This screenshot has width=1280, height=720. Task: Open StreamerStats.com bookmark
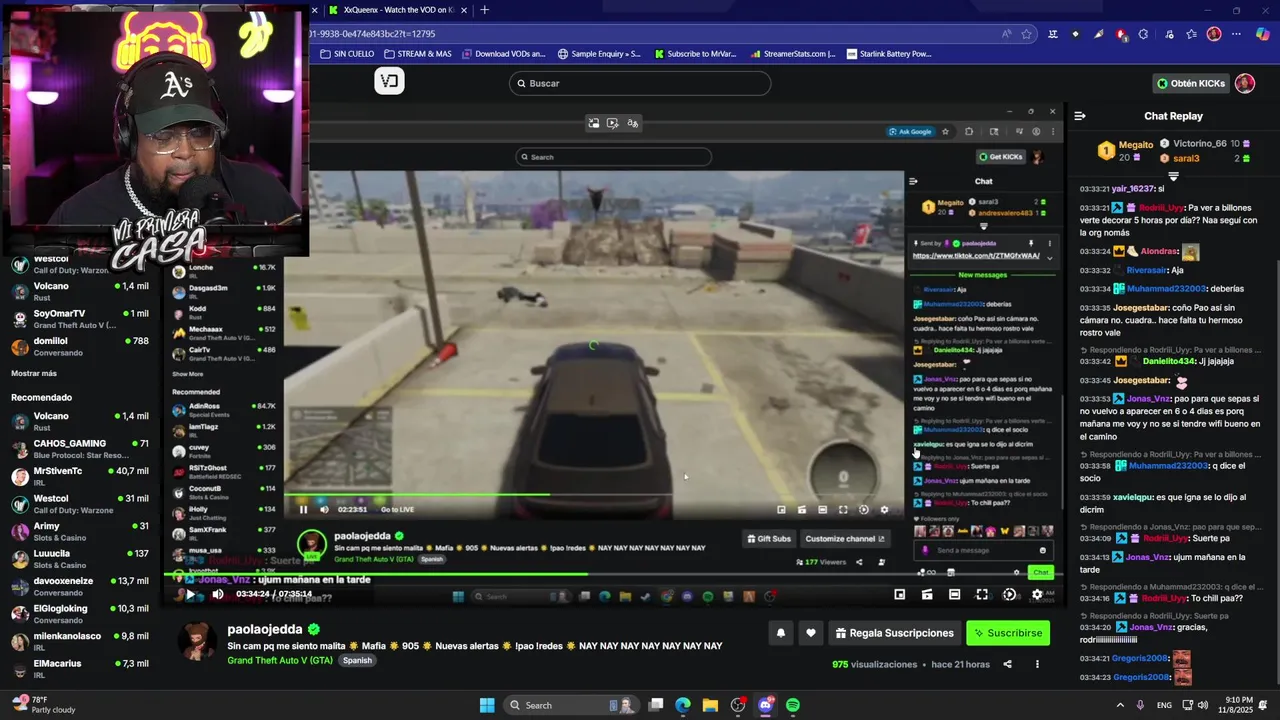792,54
